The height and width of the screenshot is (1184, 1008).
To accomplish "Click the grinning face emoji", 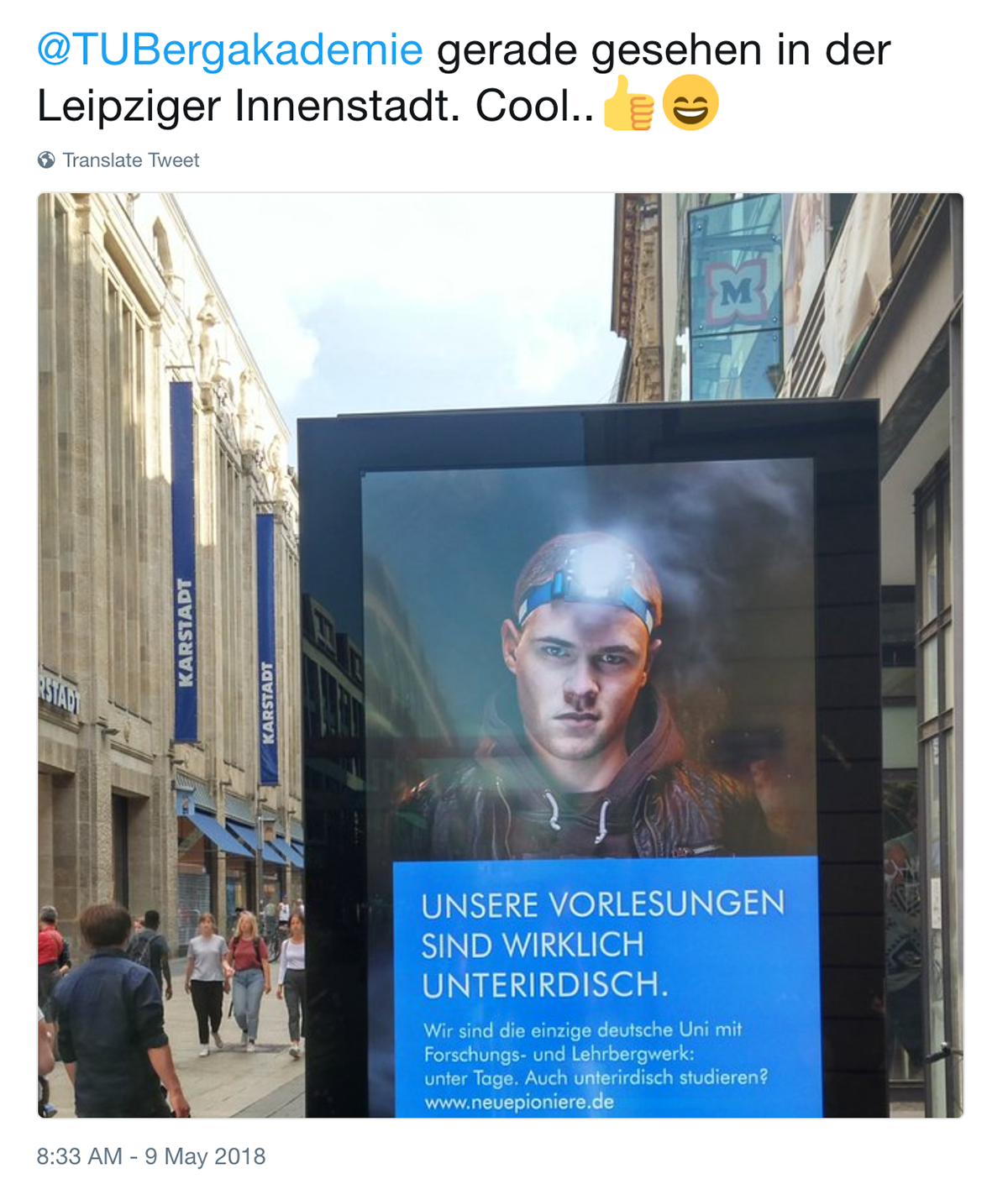I will 690,103.
